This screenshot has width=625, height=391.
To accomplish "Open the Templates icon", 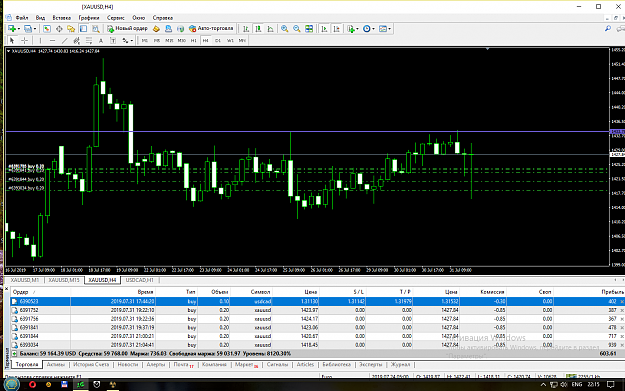I will pos(383,29).
